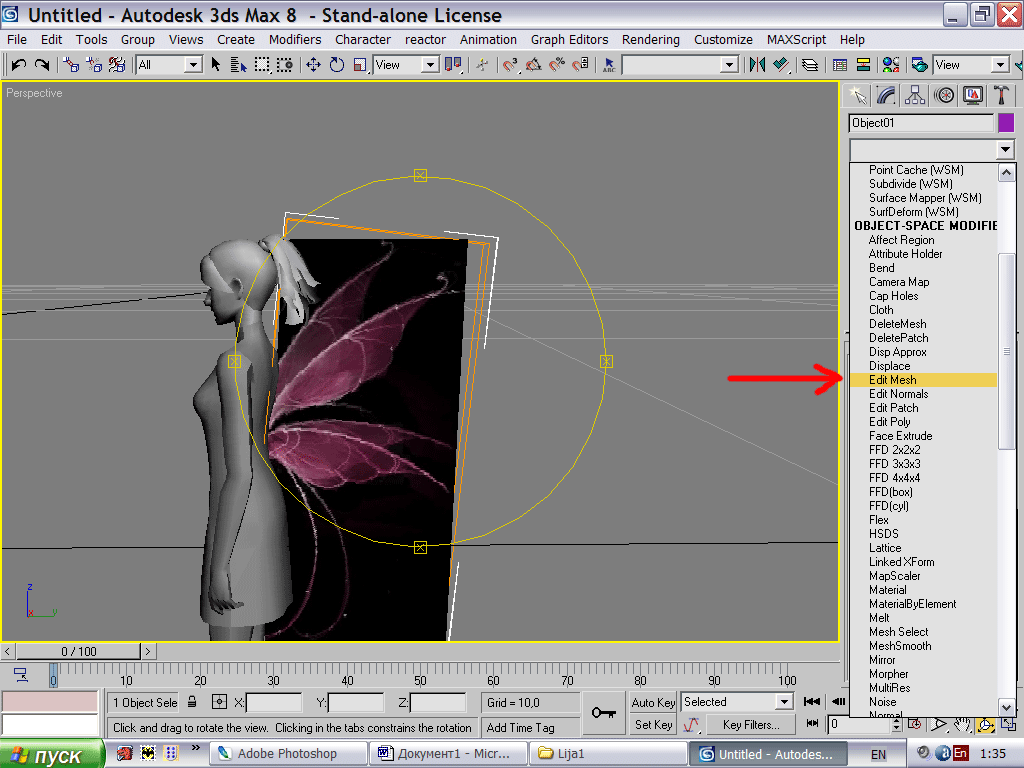This screenshot has width=1024, height=768.
Task: Switch to the Hierarchy panel tab
Action: [915, 95]
